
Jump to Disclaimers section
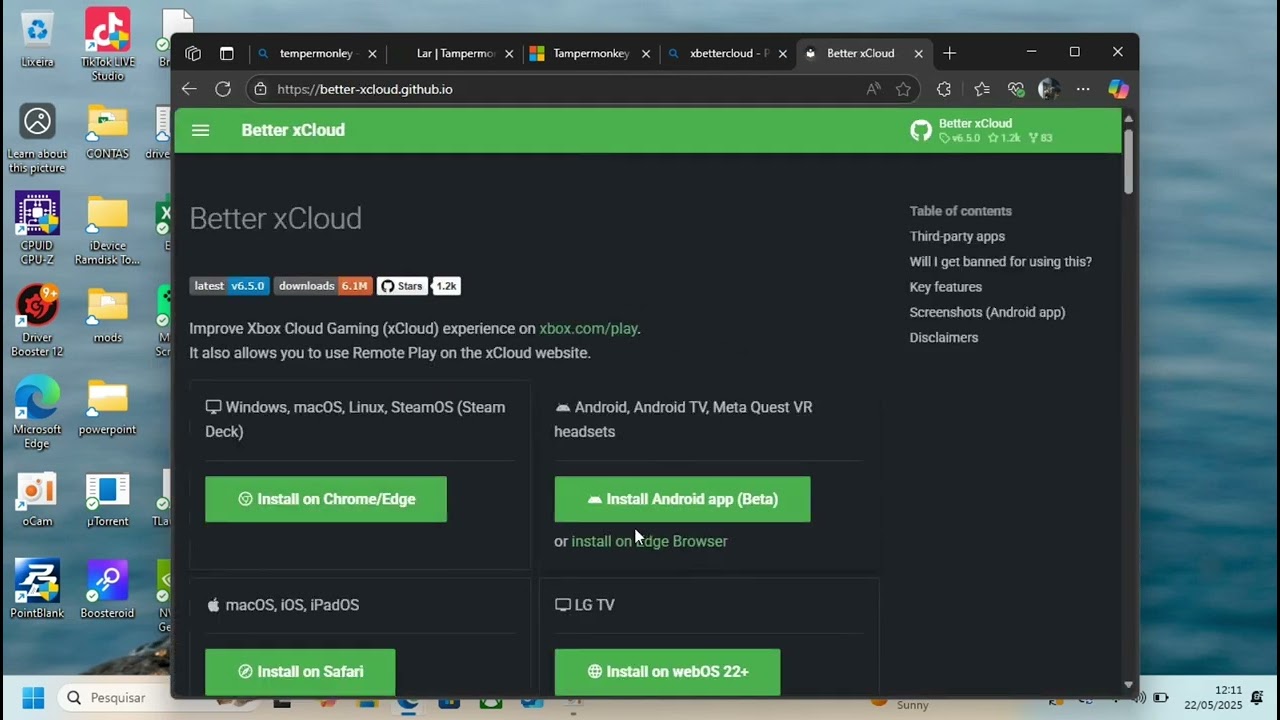943,338
